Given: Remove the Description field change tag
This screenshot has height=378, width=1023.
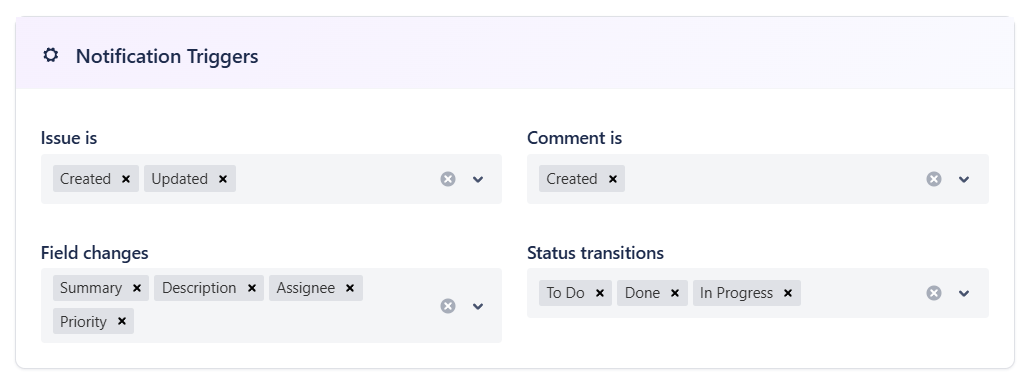Looking at the screenshot, I should click(x=252, y=288).
